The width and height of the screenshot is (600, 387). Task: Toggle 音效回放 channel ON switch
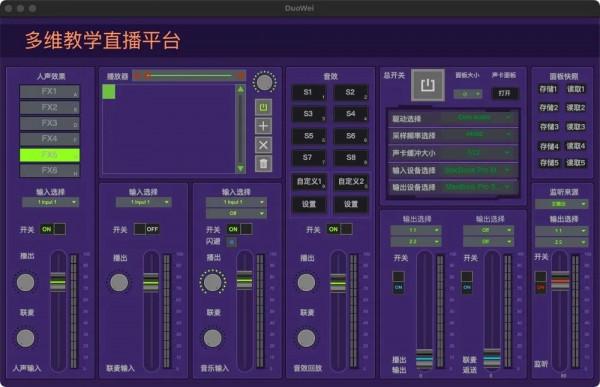pos(340,229)
